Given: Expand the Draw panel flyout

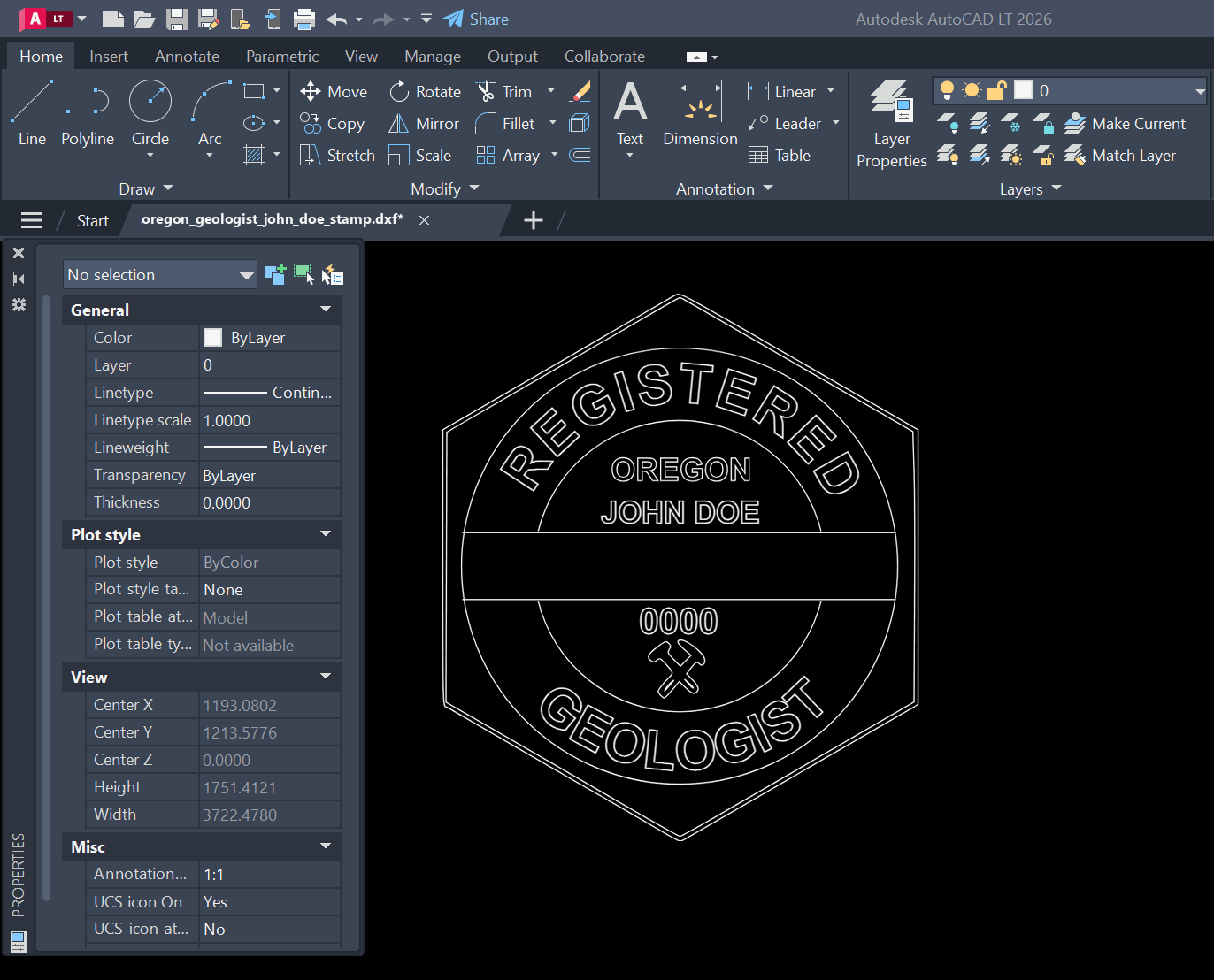Looking at the screenshot, I should click(x=146, y=188).
